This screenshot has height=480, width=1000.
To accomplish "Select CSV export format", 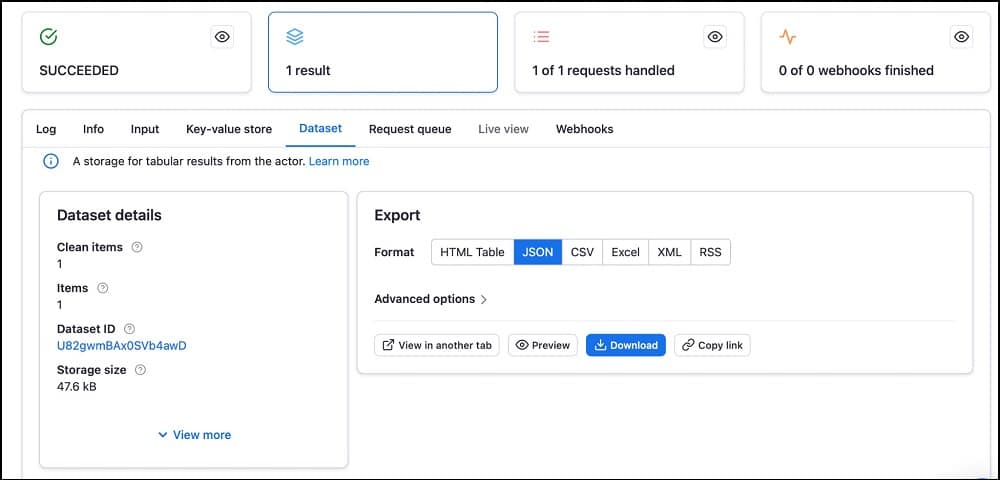I will pos(582,252).
